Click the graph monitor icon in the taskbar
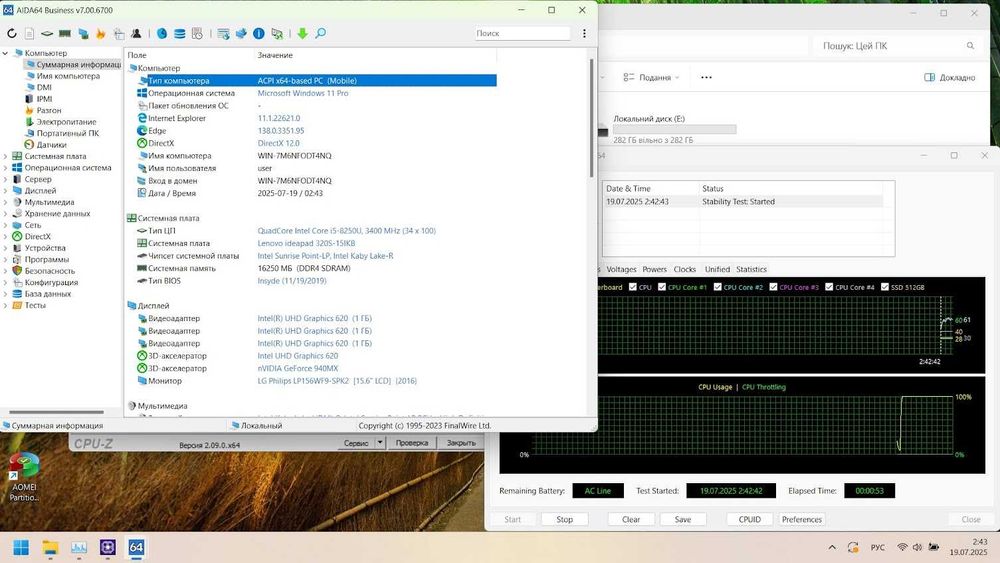 click(78, 547)
